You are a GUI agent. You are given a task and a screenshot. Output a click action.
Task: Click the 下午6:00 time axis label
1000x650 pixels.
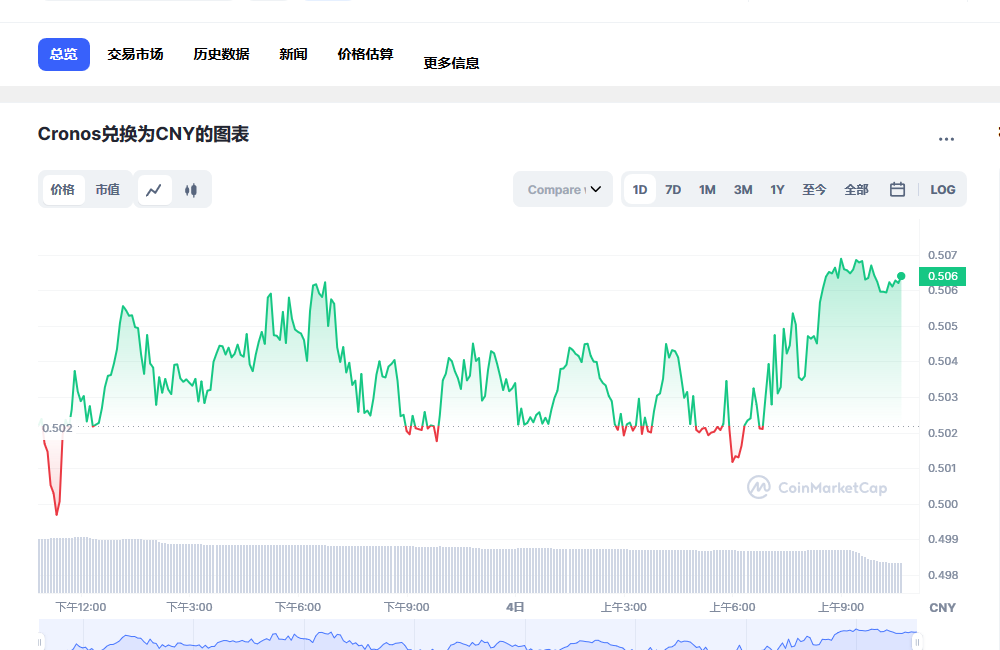click(298, 607)
